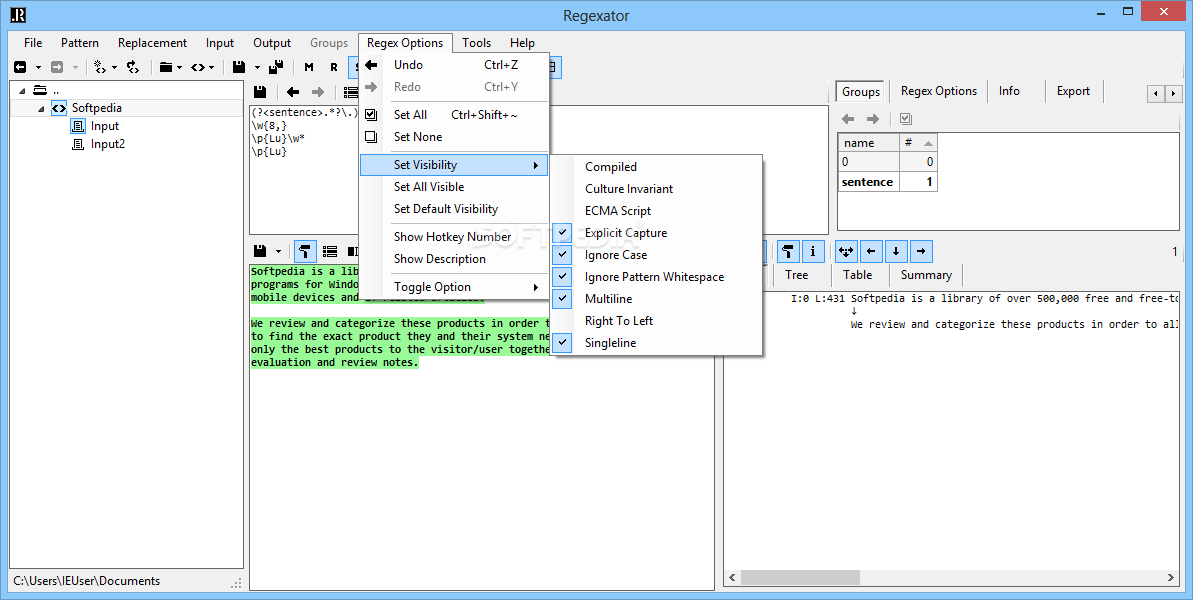
Task: Click the right arrow button in output toolbar
Action: pyautogui.click(x=921, y=251)
